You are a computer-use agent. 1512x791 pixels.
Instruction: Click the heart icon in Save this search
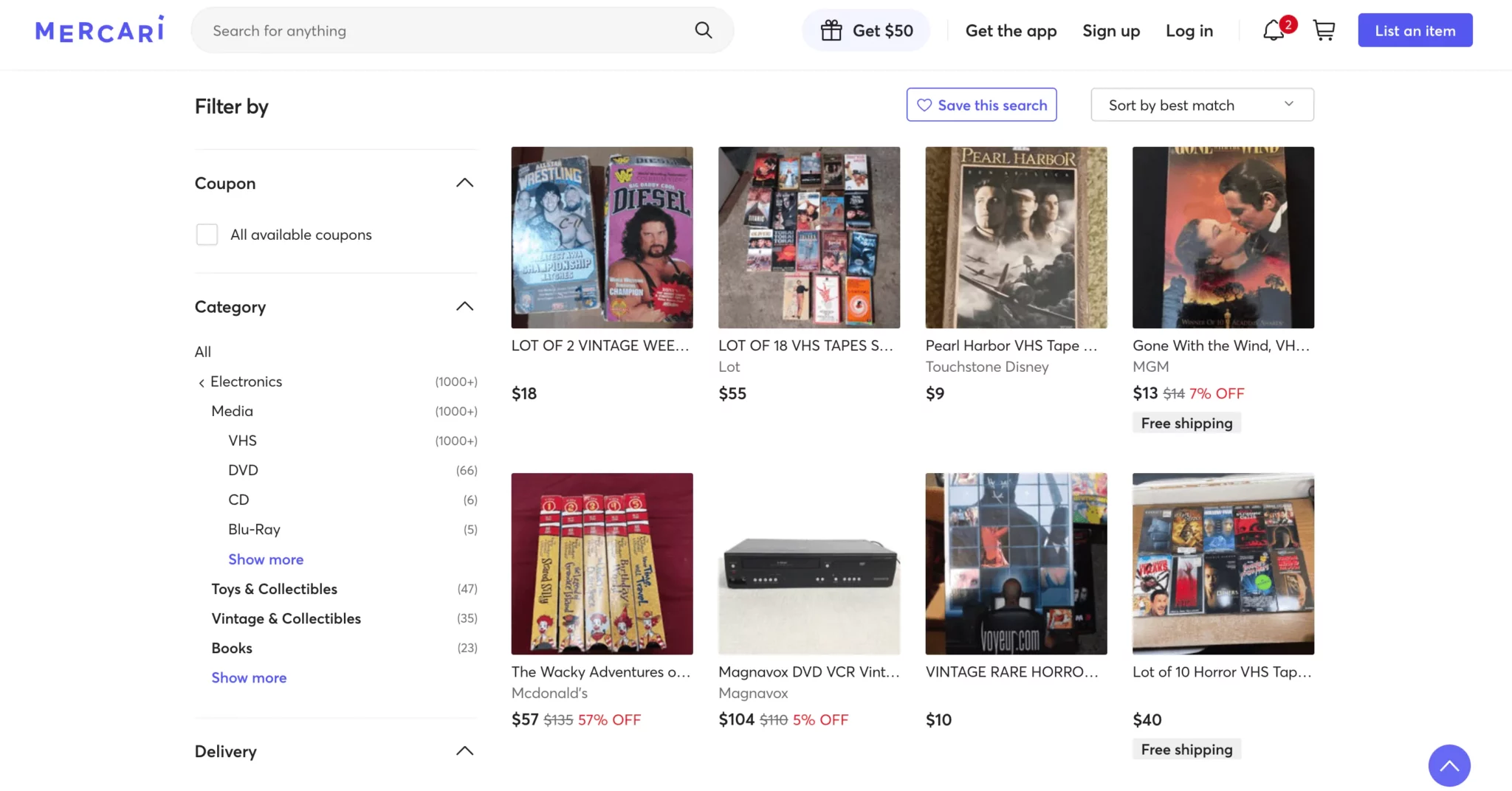click(x=924, y=105)
